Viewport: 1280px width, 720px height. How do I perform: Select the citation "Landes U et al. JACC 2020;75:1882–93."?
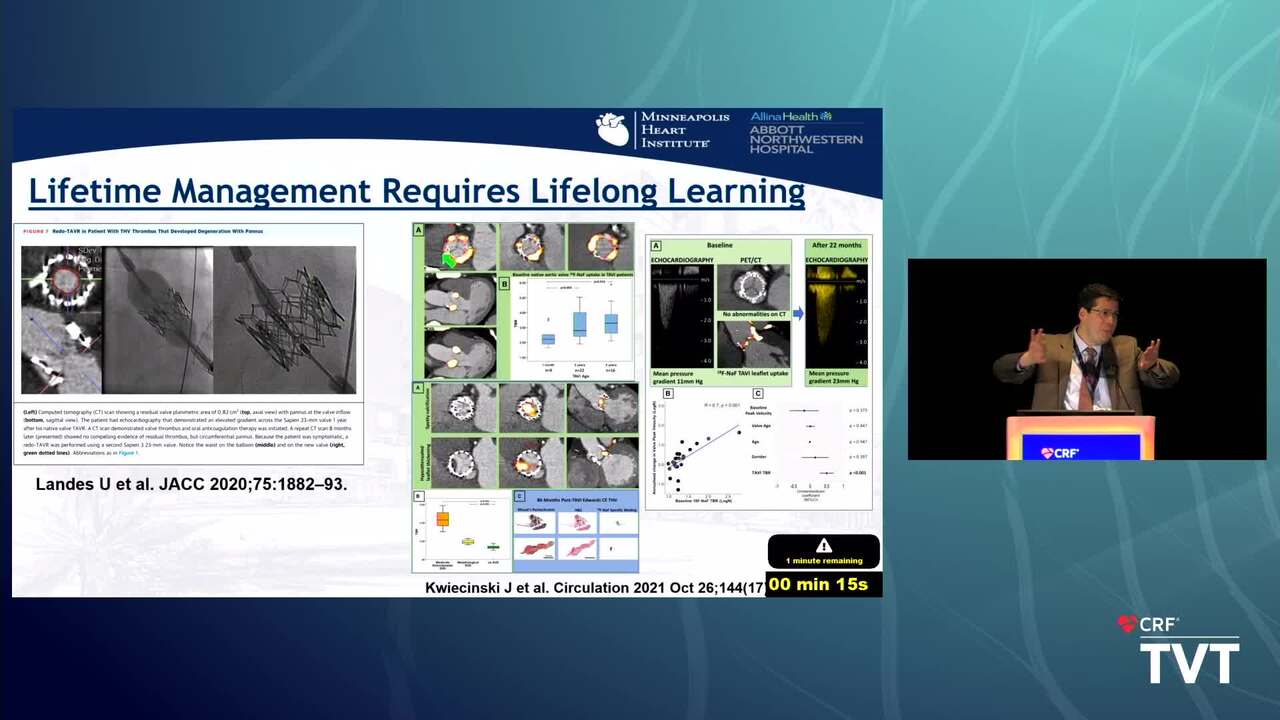[191, 484]
